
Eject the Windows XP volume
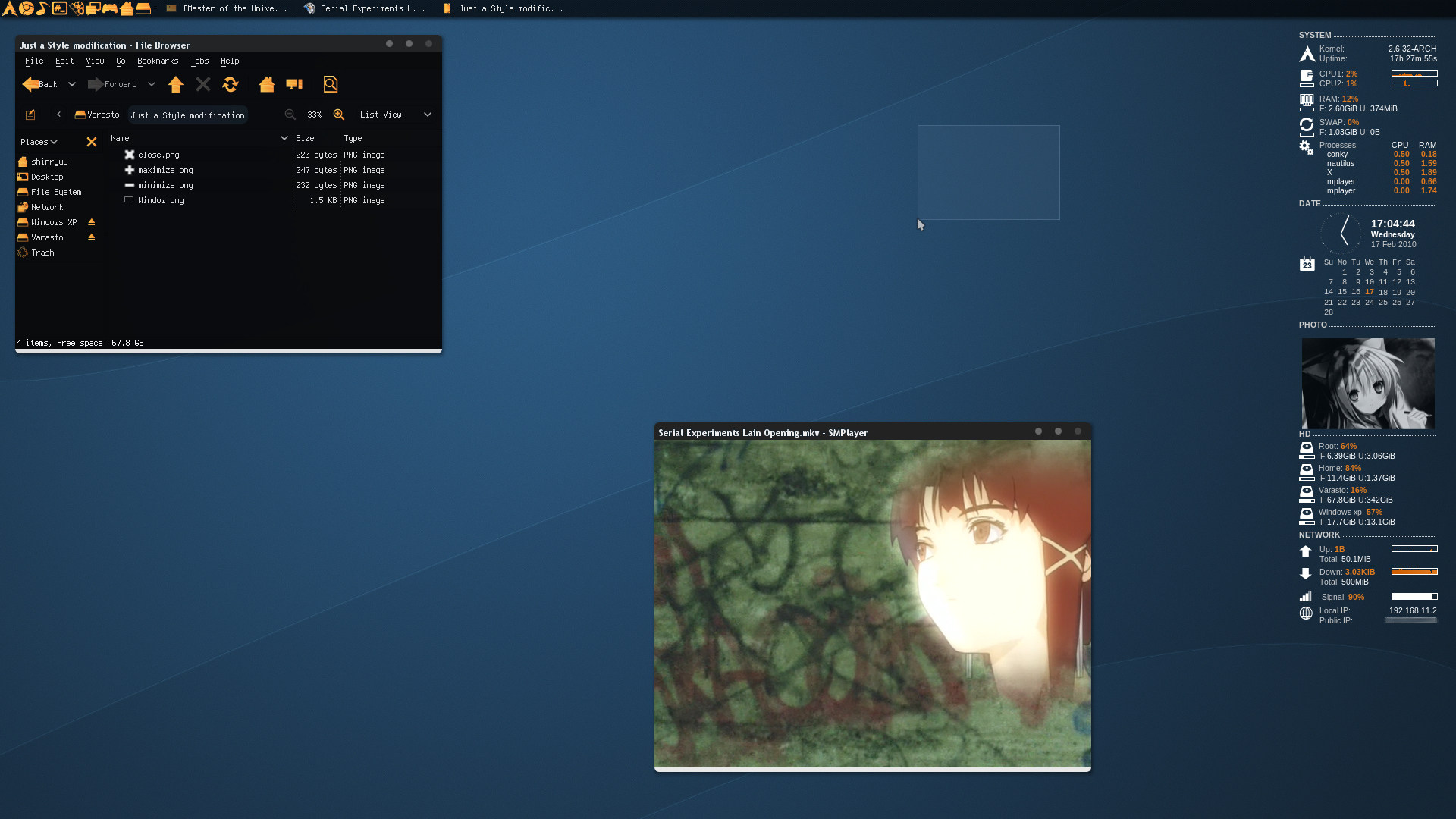click(x=91, y=222)
